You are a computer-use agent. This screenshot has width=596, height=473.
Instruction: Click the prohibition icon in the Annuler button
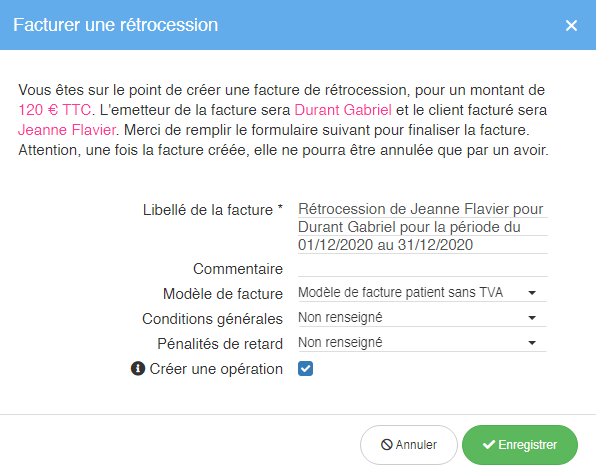coord(386,444)
